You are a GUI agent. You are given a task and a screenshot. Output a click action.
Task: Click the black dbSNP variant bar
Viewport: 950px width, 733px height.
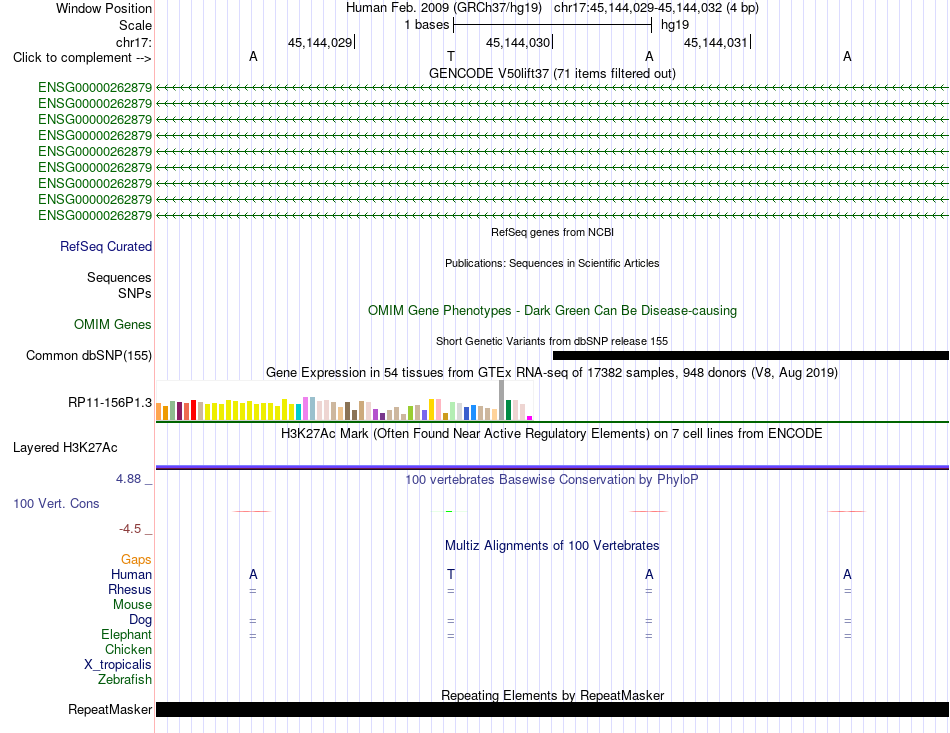[751, 356]
